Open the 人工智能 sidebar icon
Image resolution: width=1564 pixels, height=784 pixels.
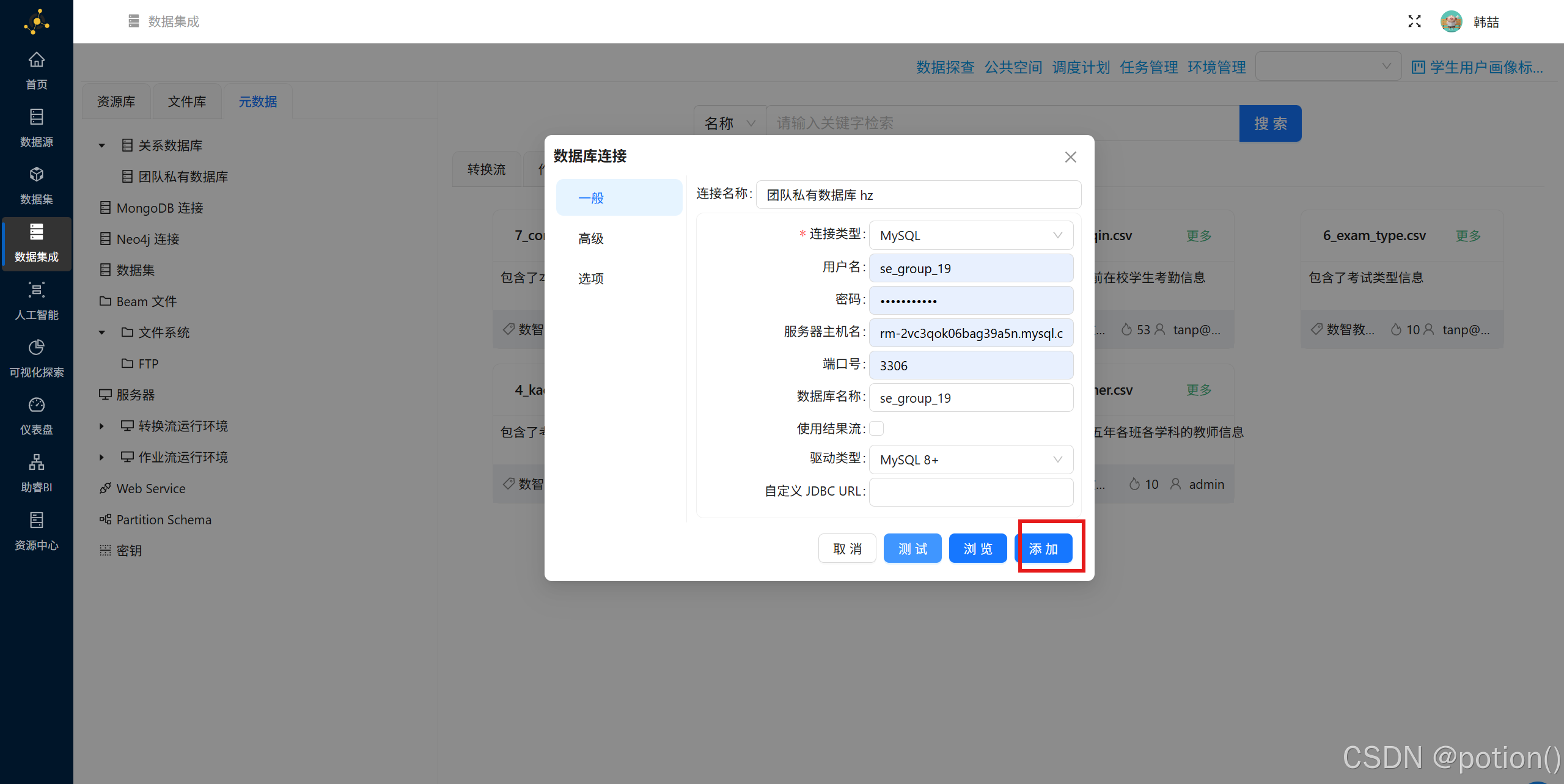[x=37, y=290]
